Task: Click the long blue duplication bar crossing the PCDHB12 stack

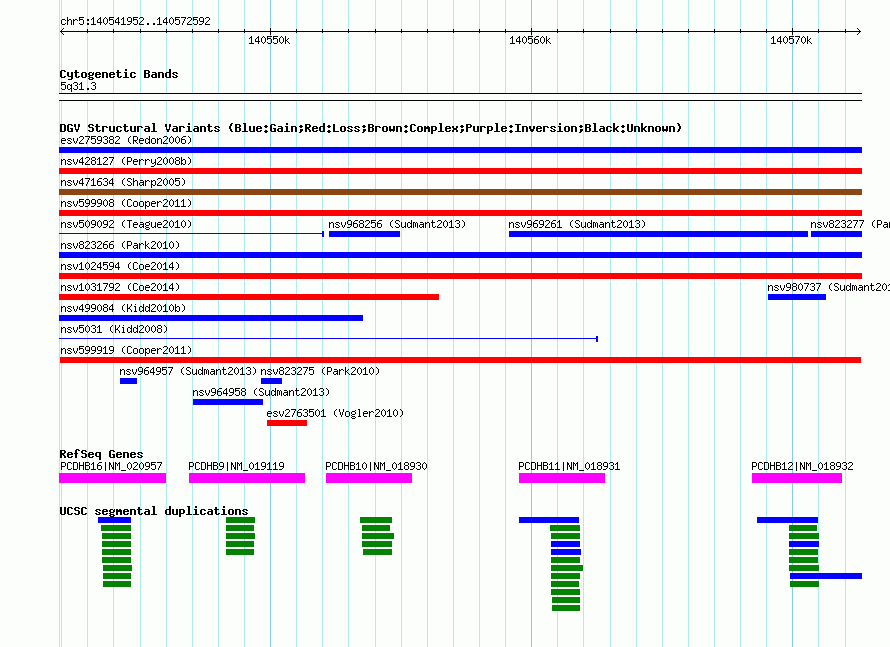Action: coord(826,576)
